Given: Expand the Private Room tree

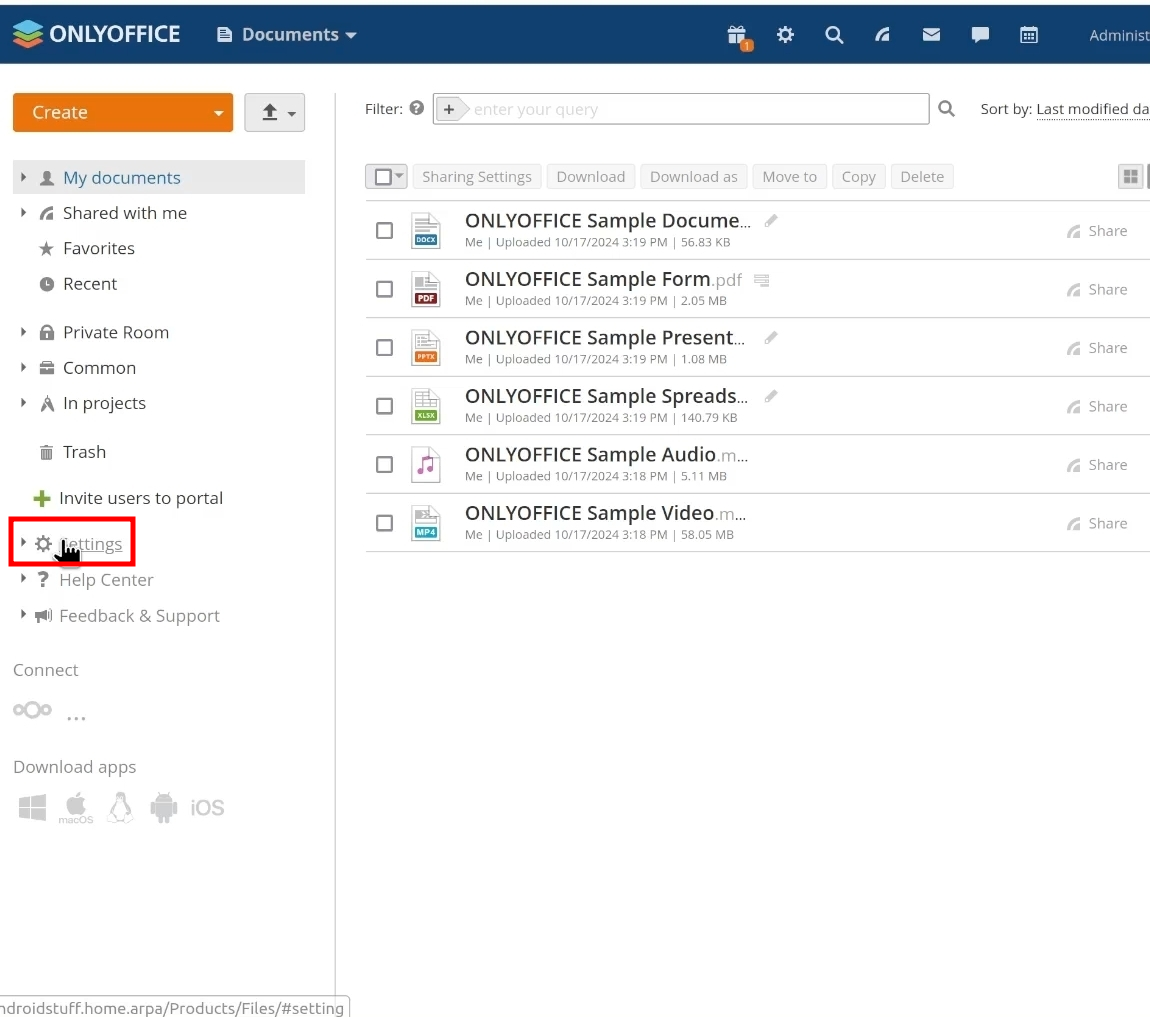Looking at the screenshot, I should coord(23,332).
